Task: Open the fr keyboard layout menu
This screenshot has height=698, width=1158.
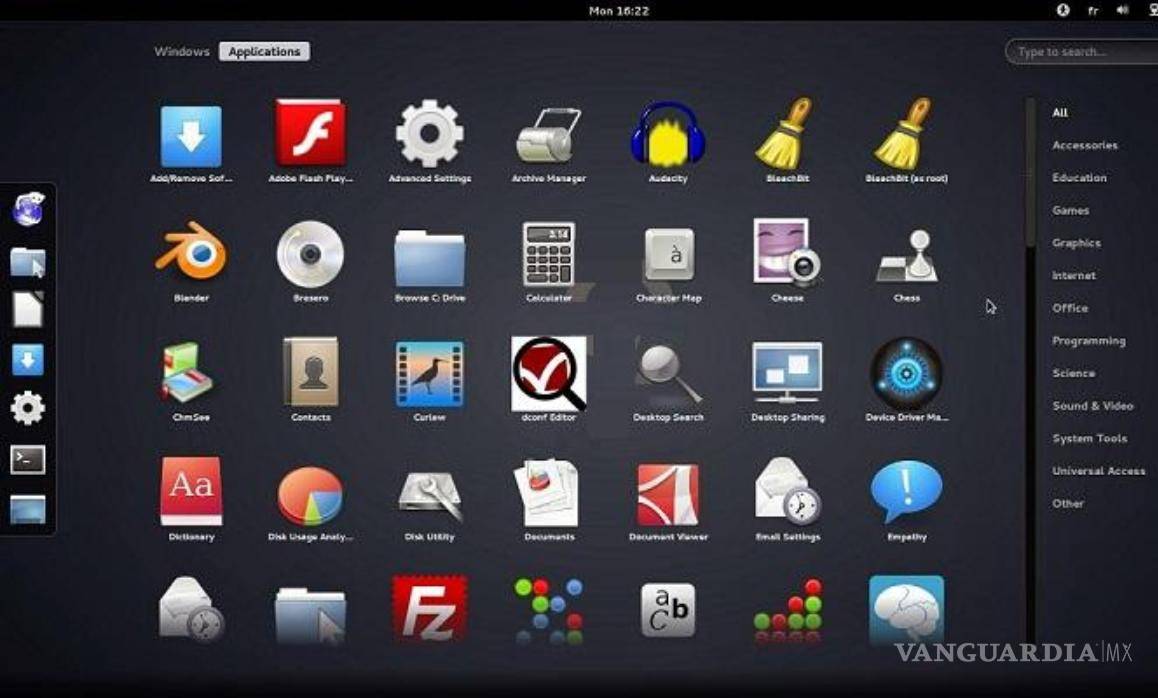Action: (1093, 10)
